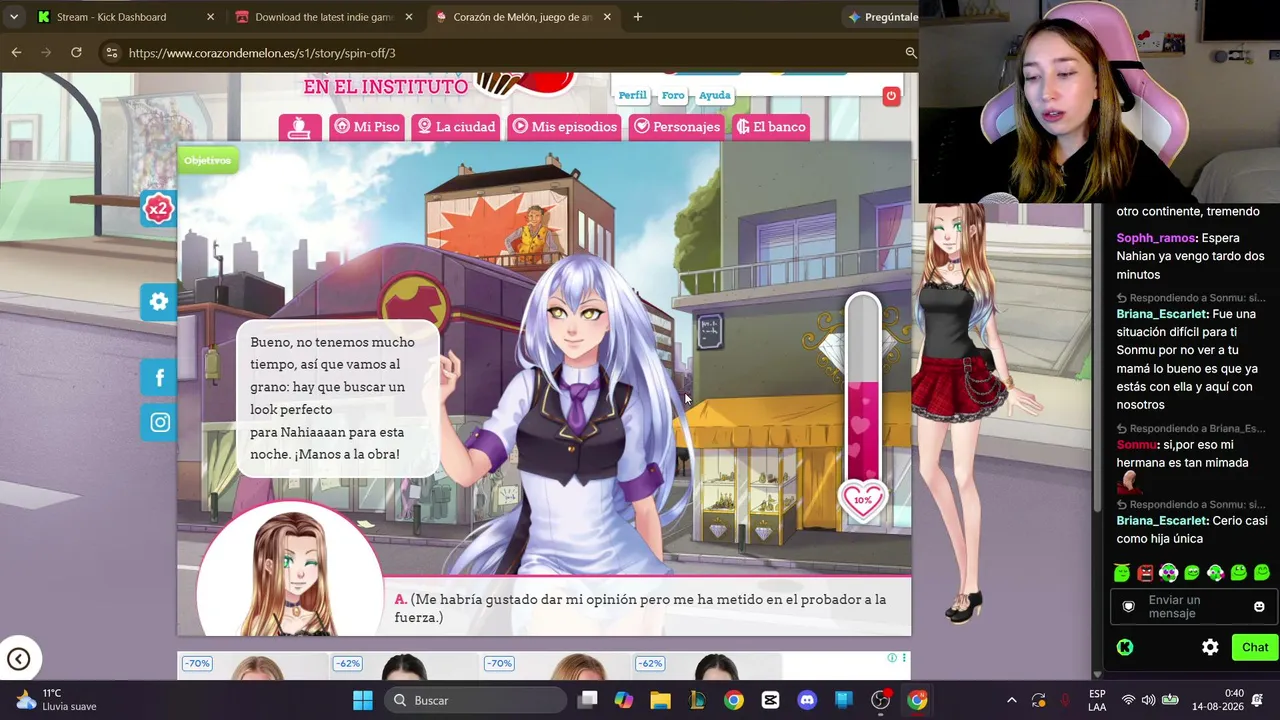Open chat settings gear
The height and width of the screenshot is (720, 1280).
coord(1210,647)
